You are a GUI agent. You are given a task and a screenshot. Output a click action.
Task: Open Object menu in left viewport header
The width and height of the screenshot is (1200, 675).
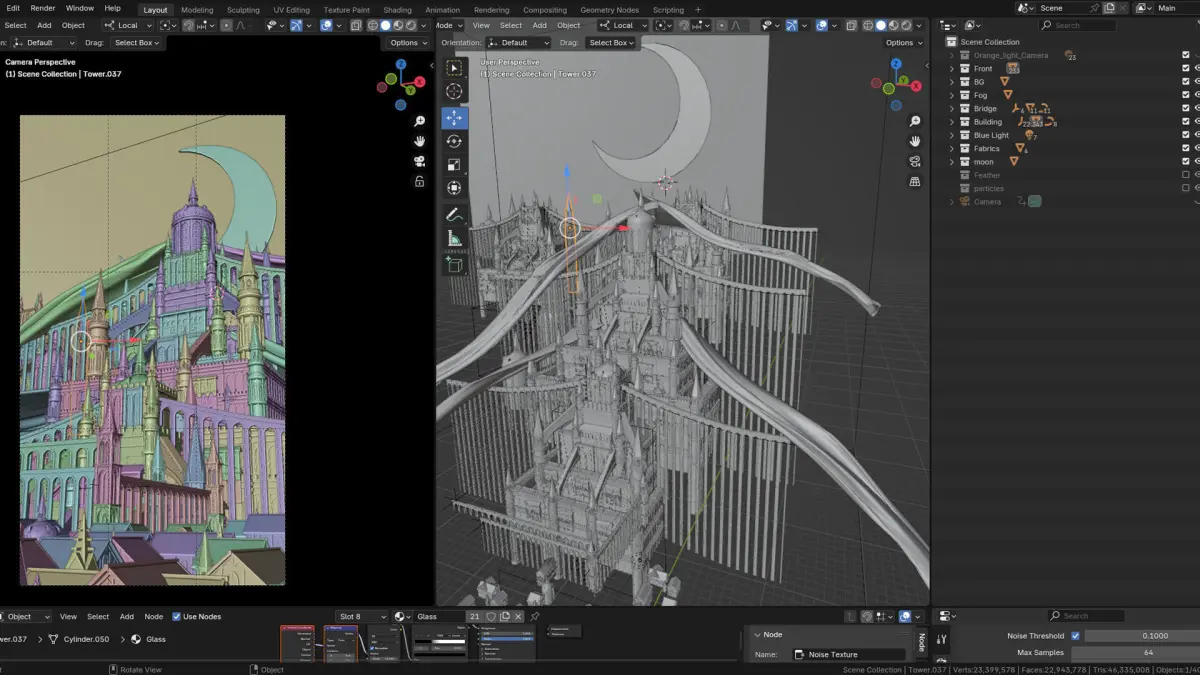(73, 25)
